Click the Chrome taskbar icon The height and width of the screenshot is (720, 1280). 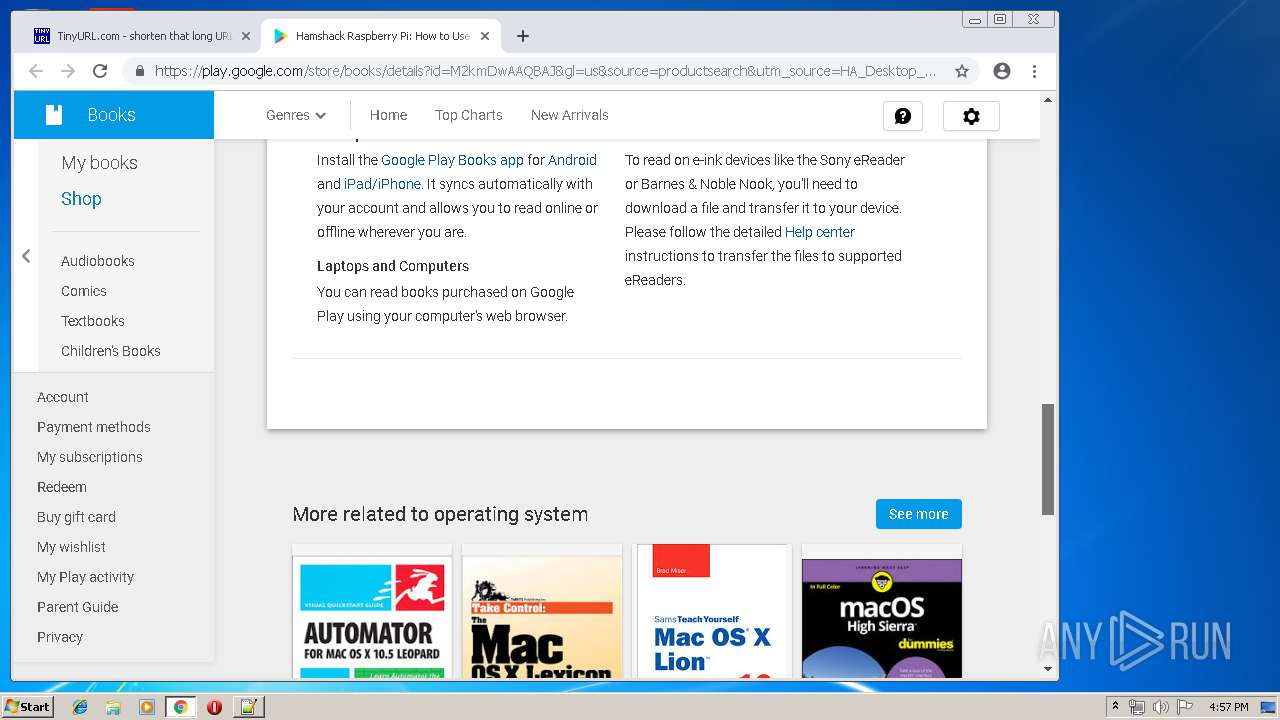pos(180,707)
